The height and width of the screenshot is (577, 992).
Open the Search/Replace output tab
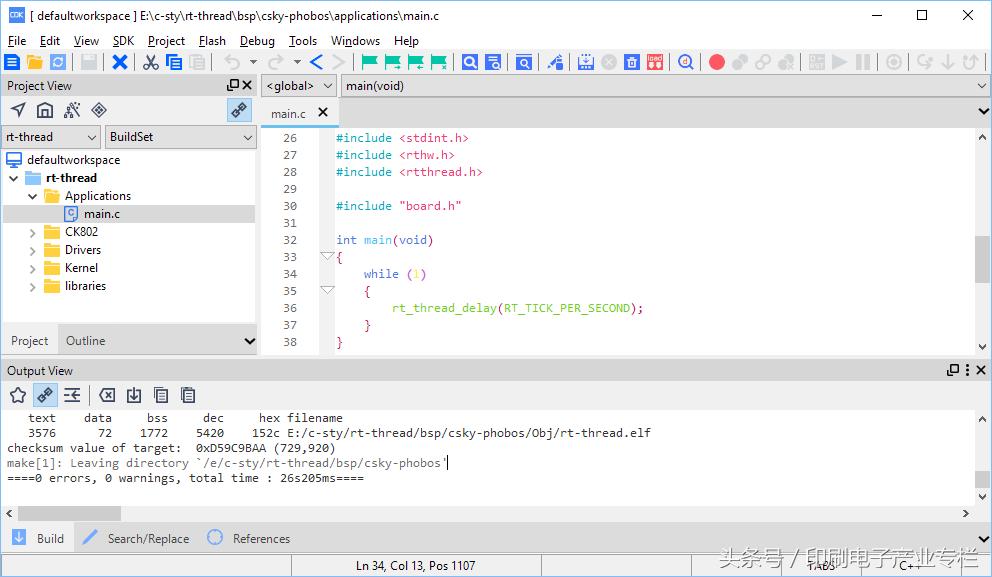tap(147, 538)
